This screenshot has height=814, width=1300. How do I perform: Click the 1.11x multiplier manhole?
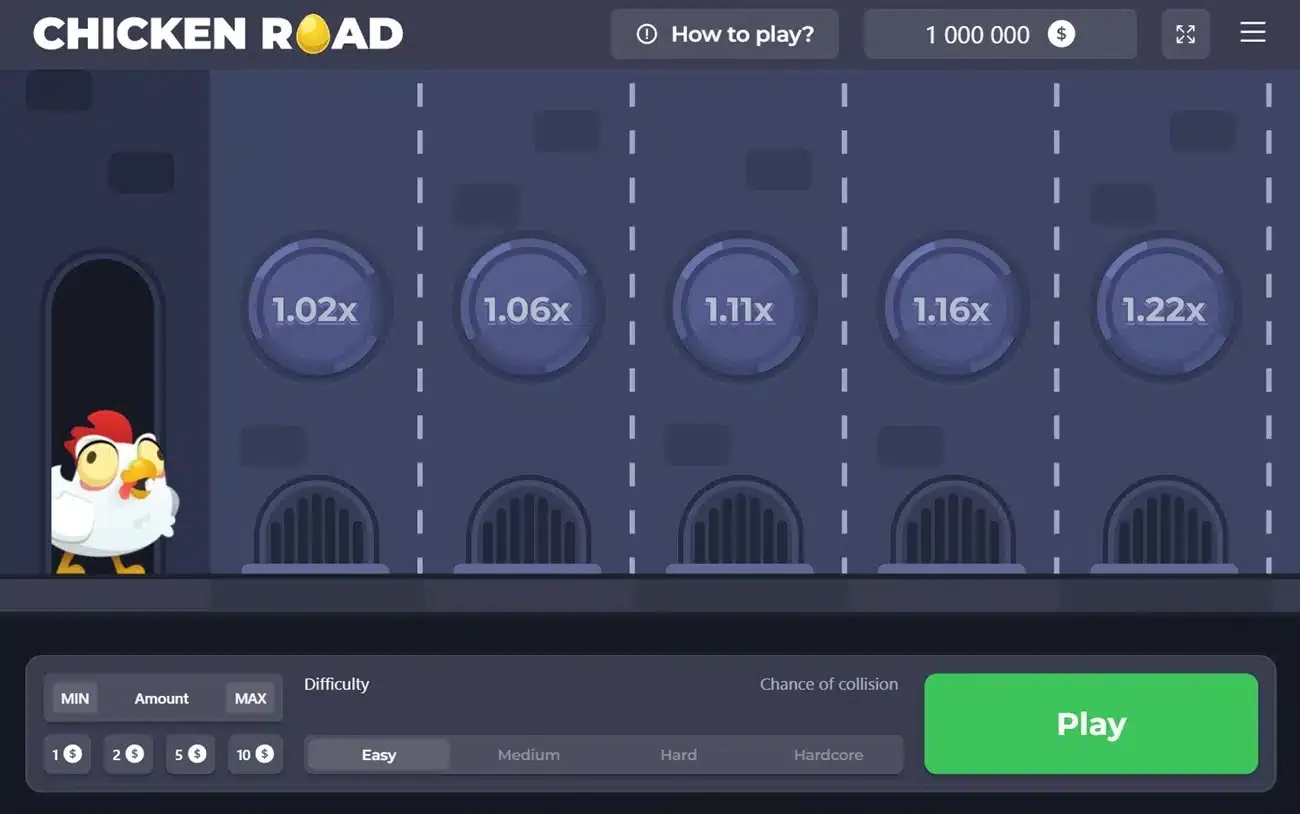(740, 309)
